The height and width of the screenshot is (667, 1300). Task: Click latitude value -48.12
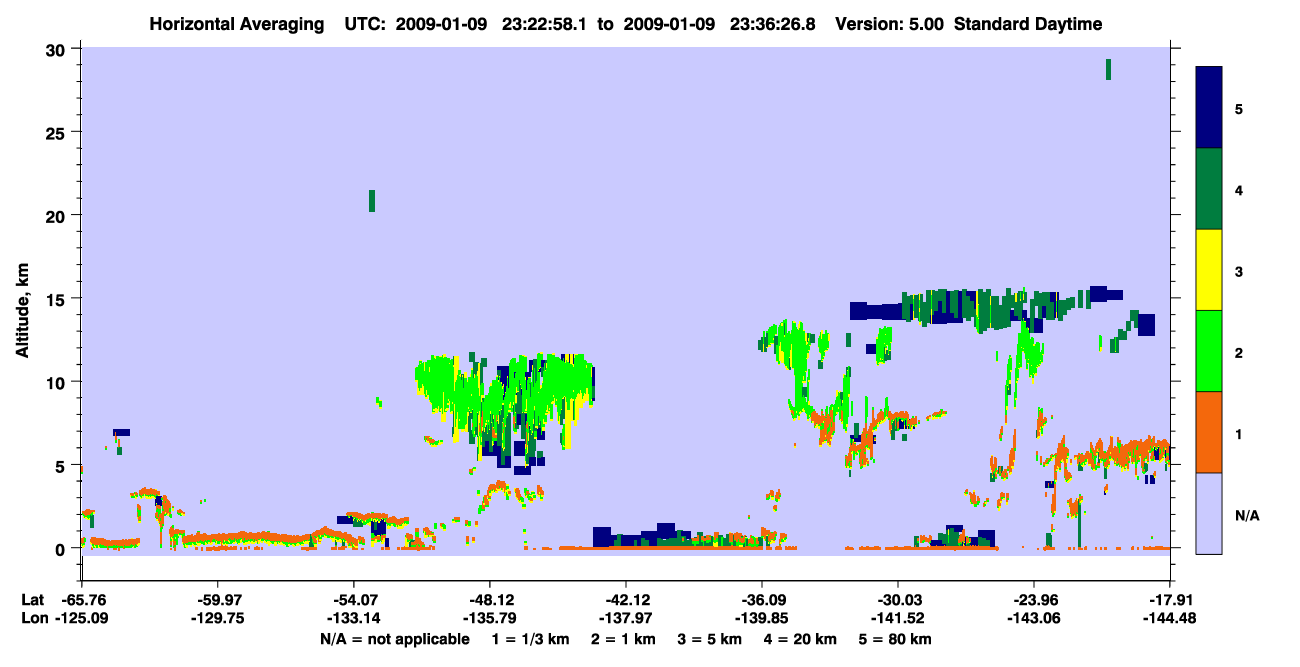[x=490, y=600]
